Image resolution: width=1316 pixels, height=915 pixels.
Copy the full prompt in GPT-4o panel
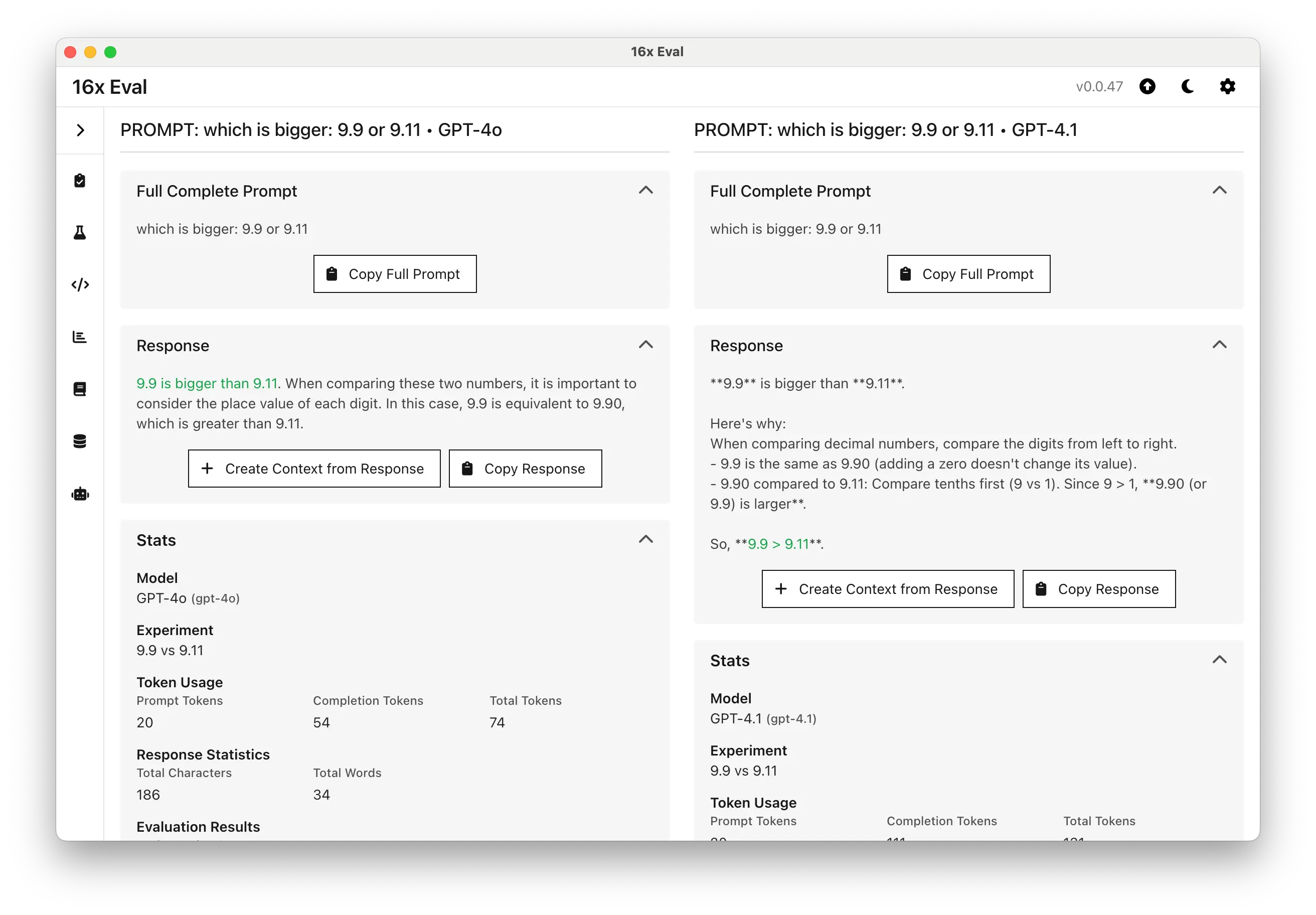click(395, 274)
